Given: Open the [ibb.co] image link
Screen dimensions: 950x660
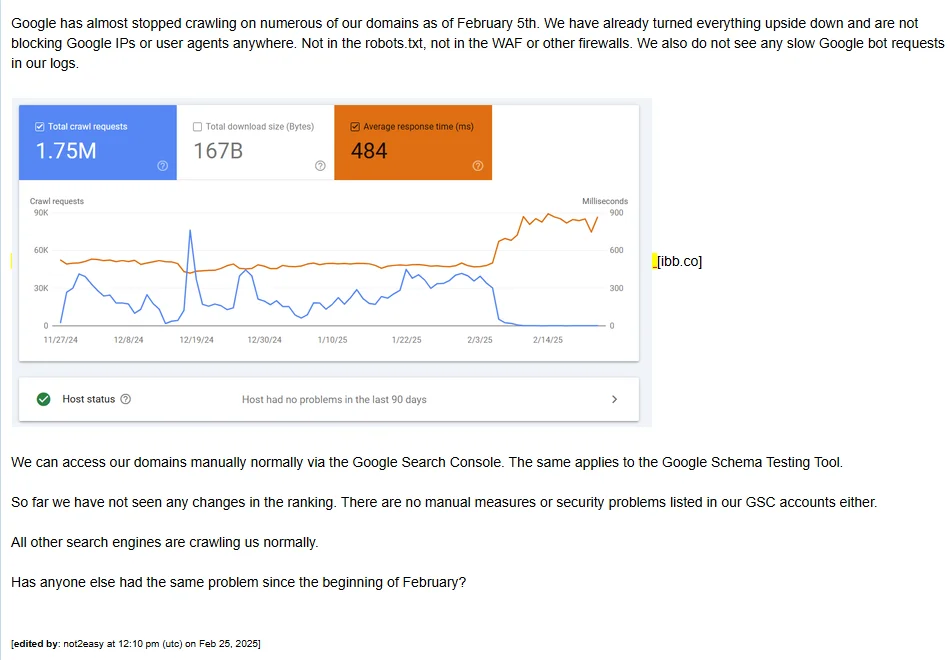Looking at the screenshot, I should [x=679, y=261].
